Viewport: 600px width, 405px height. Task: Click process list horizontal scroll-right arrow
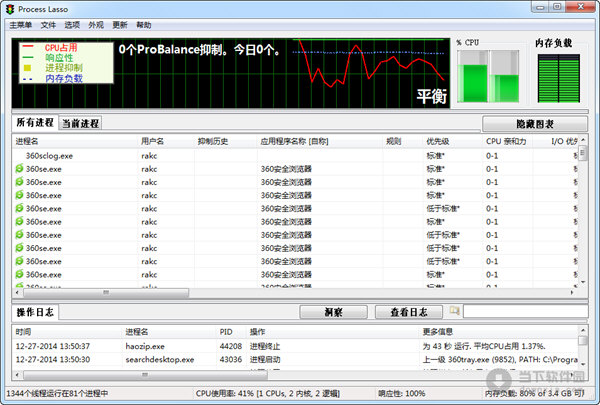coord(572,292)
